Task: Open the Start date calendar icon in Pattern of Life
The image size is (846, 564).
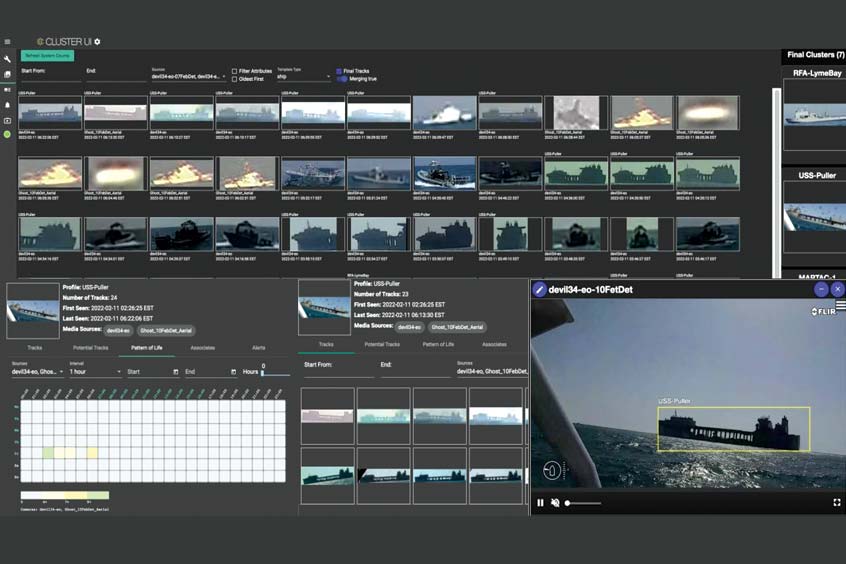Action: coord(176,372)
